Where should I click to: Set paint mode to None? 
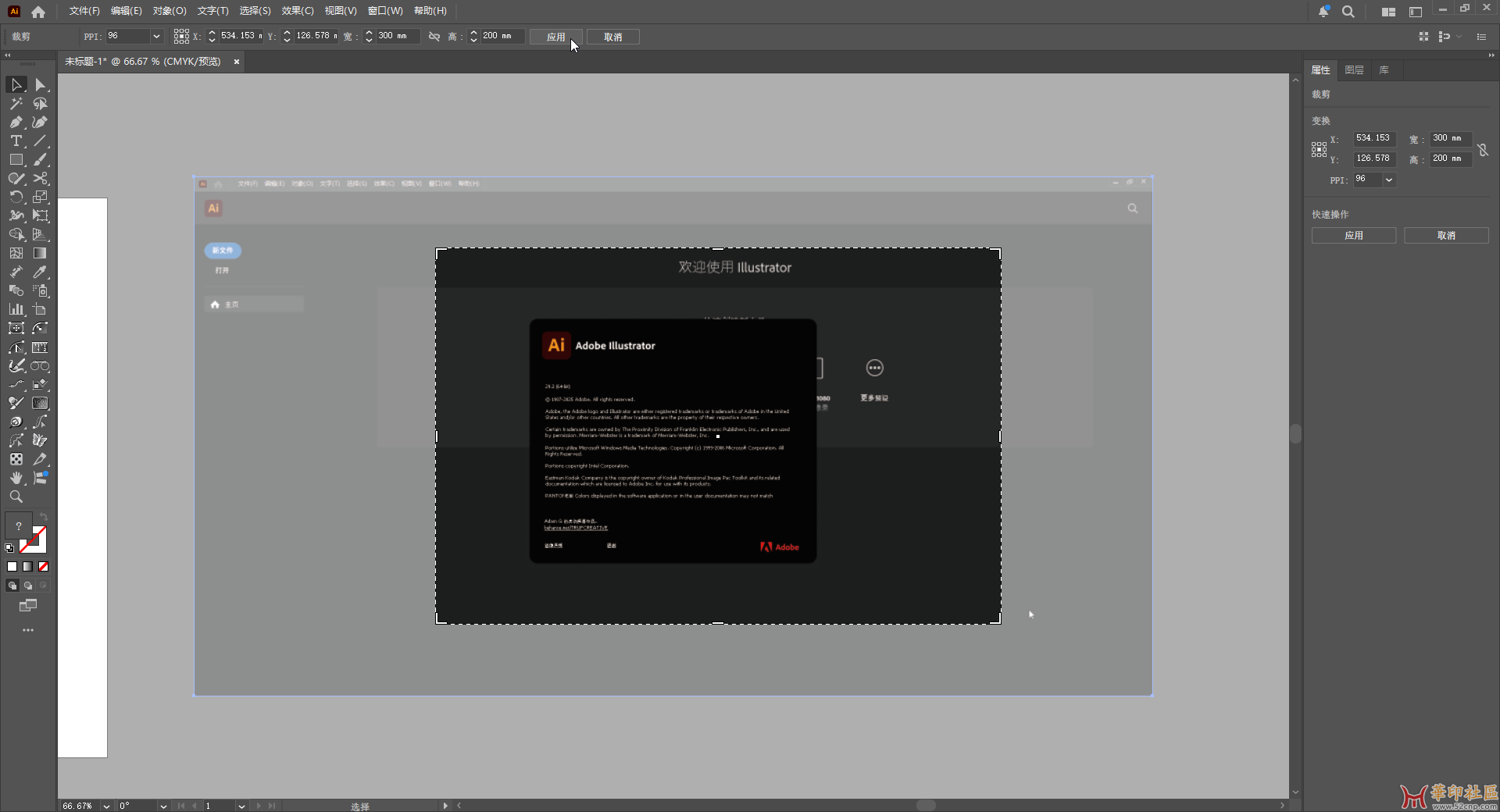point(44,567)
